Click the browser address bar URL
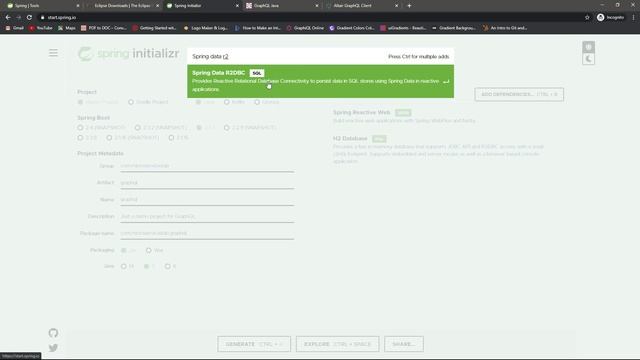This screenshot has height=360, width=640. 62,18
